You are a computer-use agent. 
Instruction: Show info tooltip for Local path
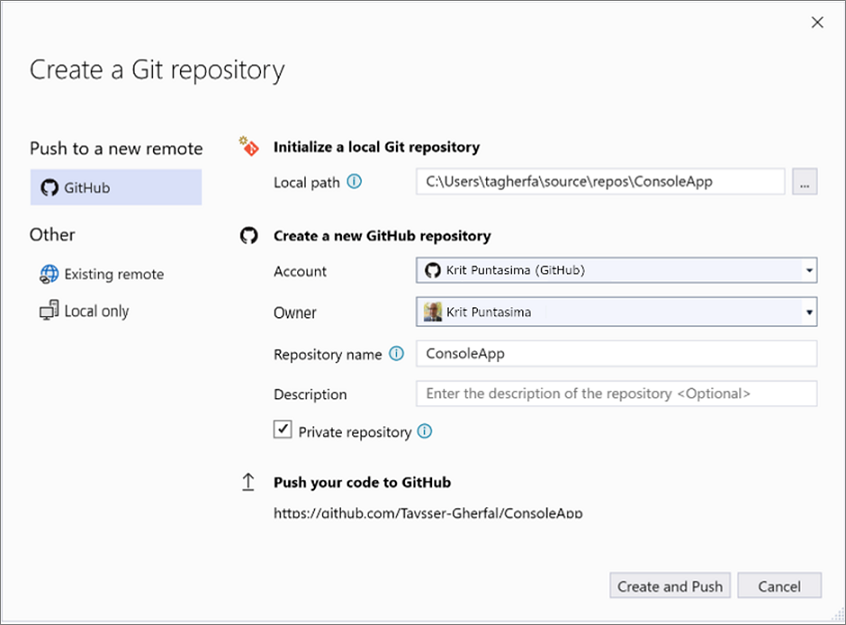[x=354, y=181]
